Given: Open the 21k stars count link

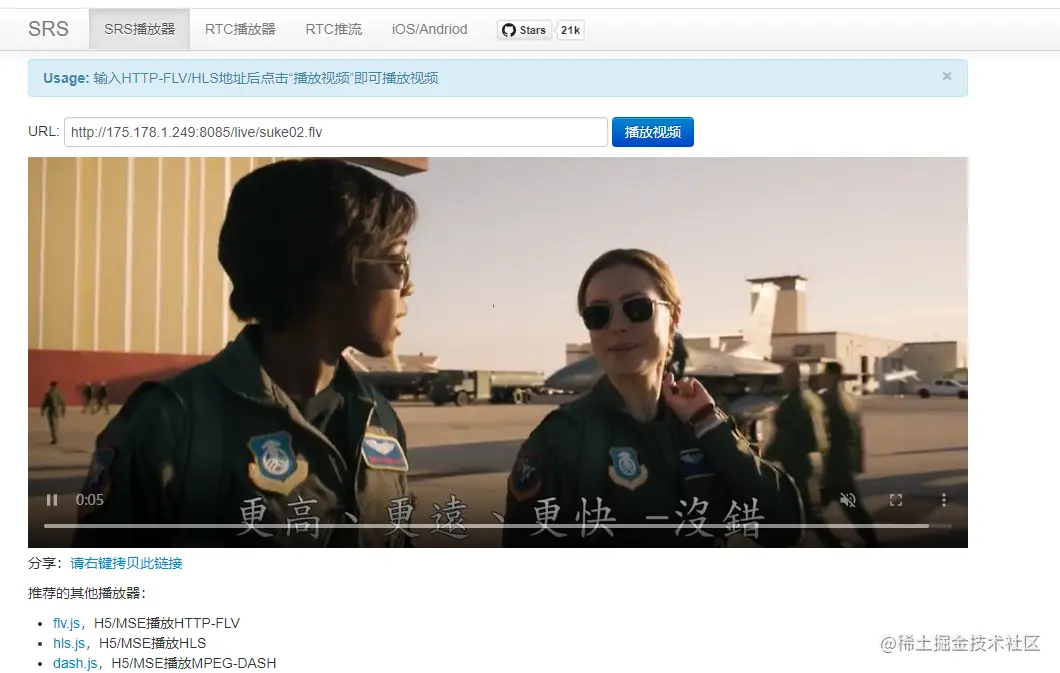Looking at the screenshot, I should 571,30.
